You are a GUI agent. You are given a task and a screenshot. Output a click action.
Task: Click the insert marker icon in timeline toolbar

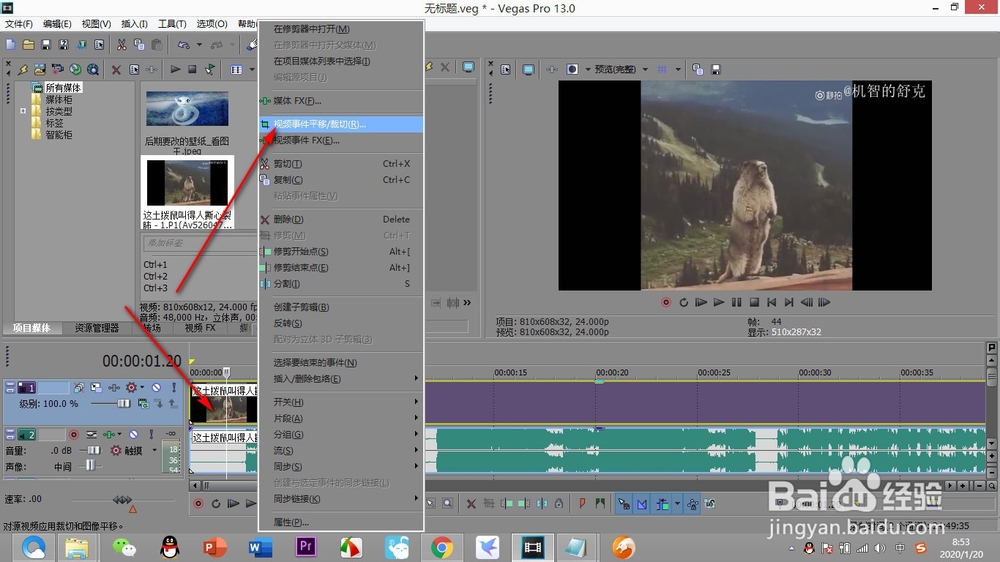[x=582, y=504]
